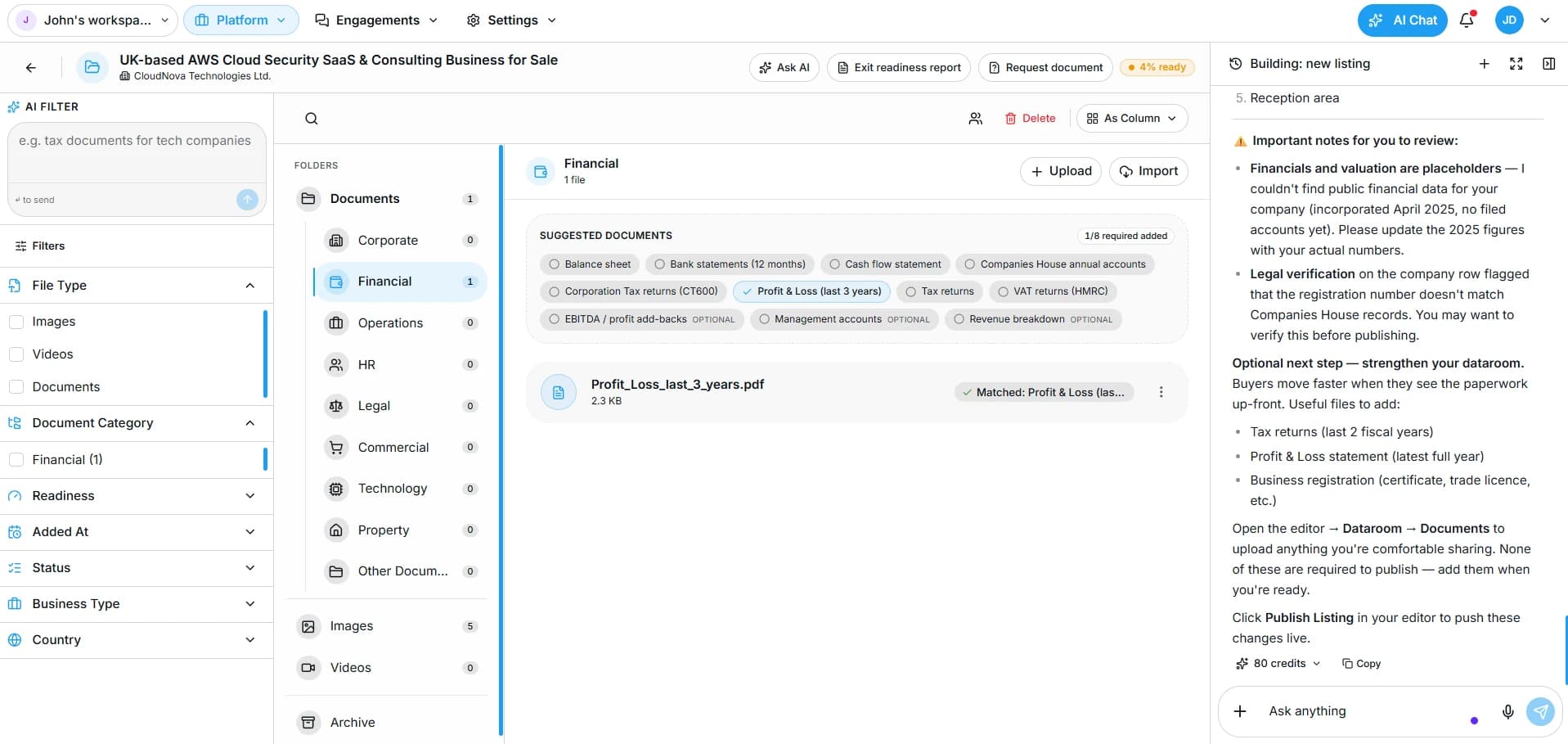
Task: Open the Archive folder
Action: (387, 722)
